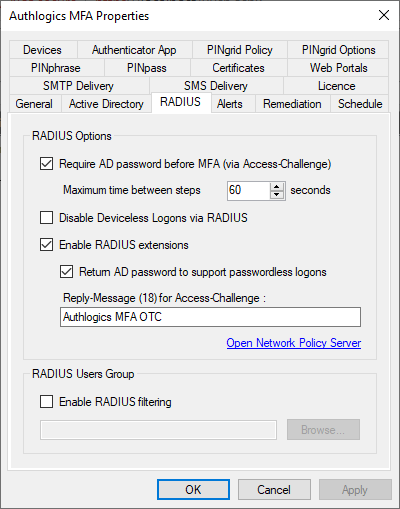Image resolution: width=400 pixels, height=509 pixels.
Task: Increase maximum time with spinner up arrow
Action: [277, 187]
